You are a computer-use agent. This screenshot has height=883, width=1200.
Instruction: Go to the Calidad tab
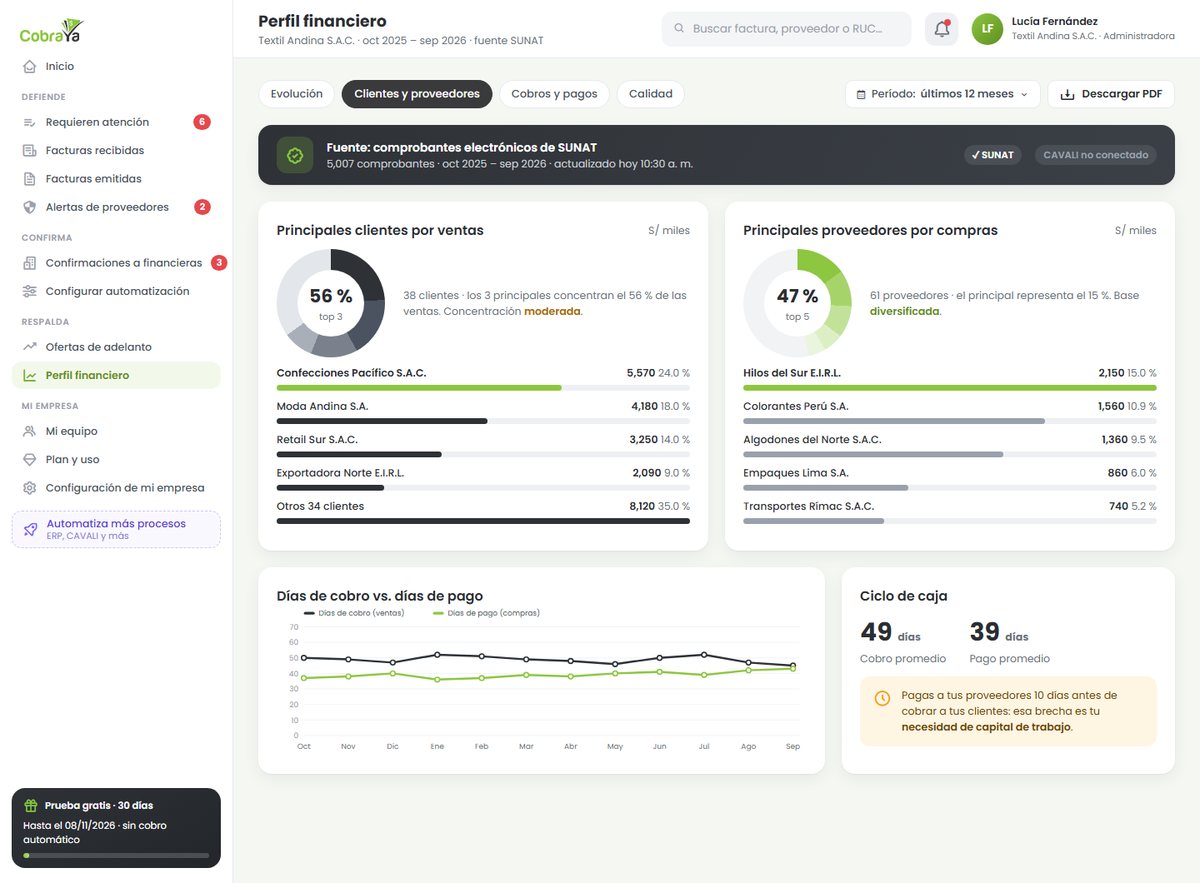click(x=651, y=94)
